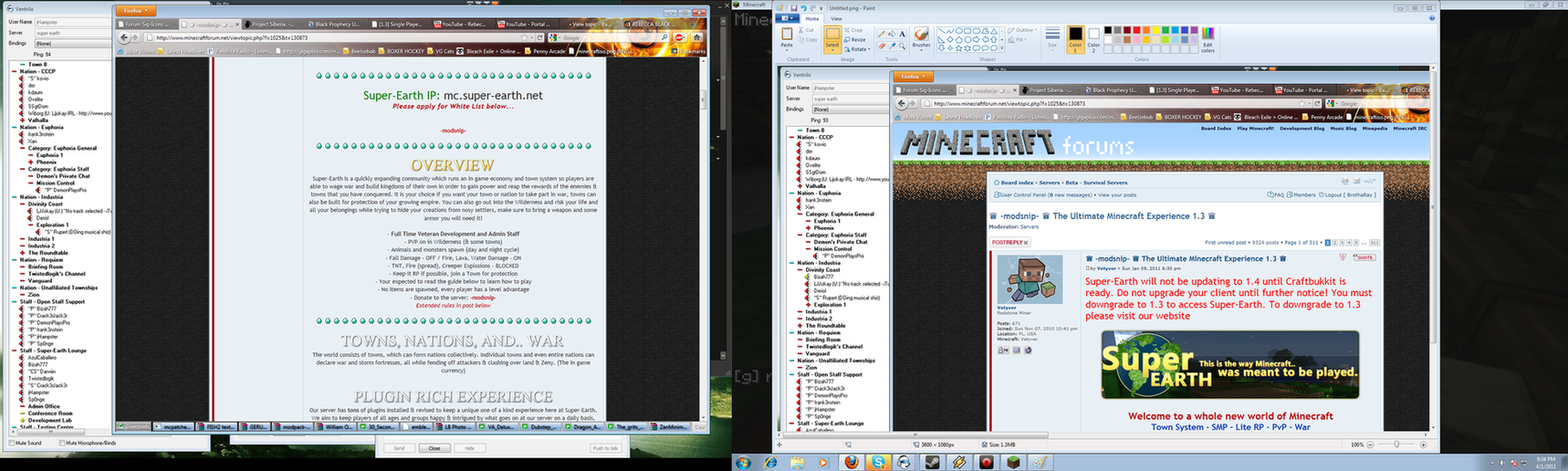Click the Hide button in the chat window
Viewport: 1568px width, 471px height.
(469, 448)
